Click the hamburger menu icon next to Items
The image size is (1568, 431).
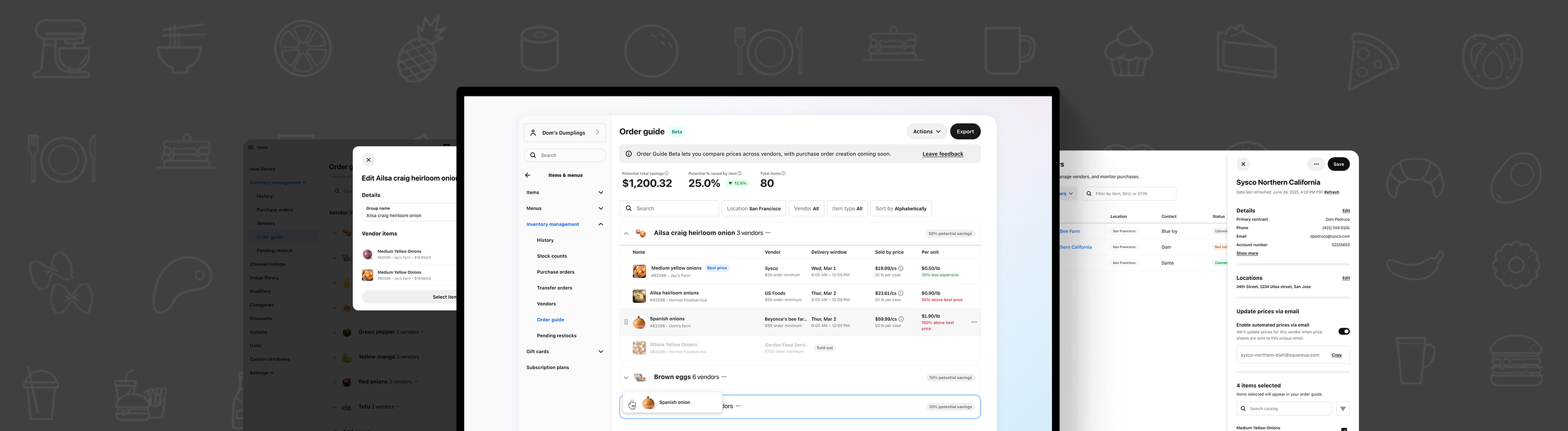pos(251,147)
